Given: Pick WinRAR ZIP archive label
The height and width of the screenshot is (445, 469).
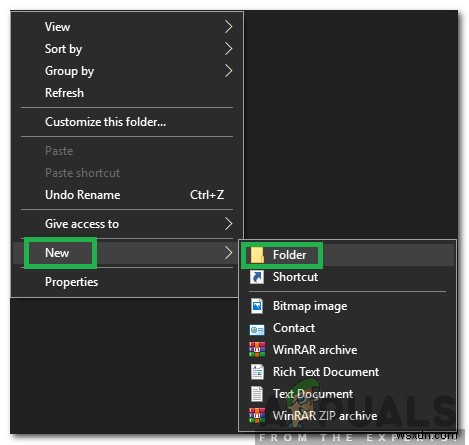Looking at the screenshot, I should 325,416.
